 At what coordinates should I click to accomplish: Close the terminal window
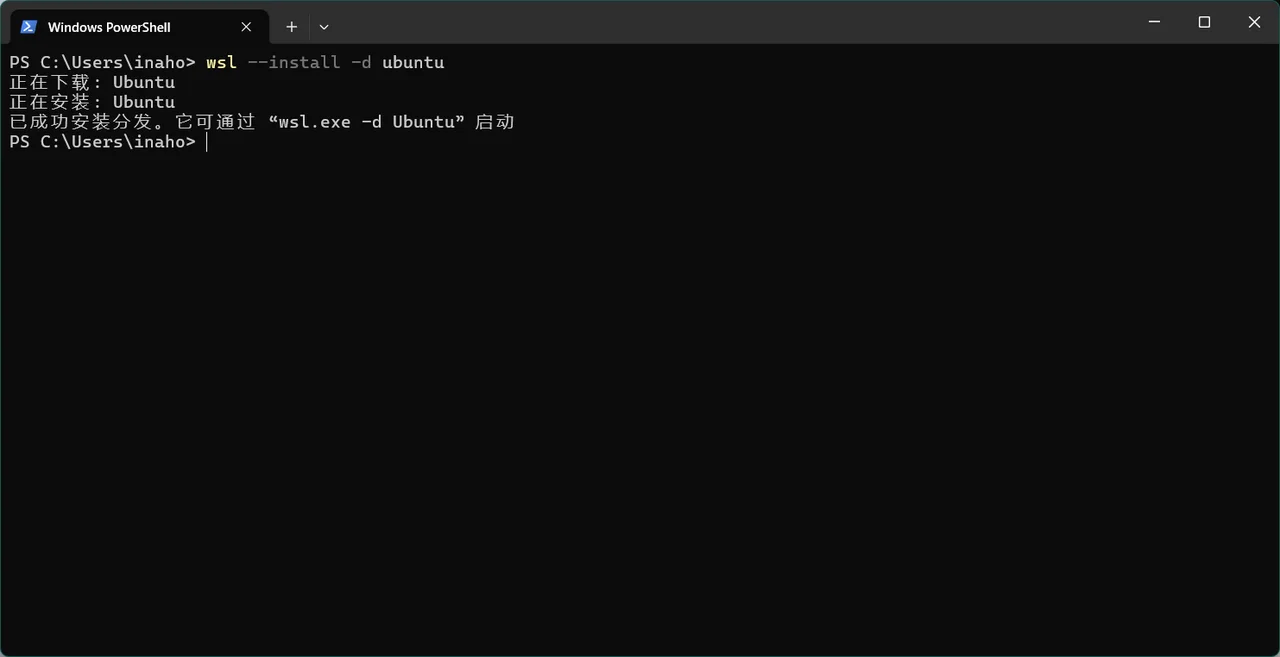point(1254,22)
